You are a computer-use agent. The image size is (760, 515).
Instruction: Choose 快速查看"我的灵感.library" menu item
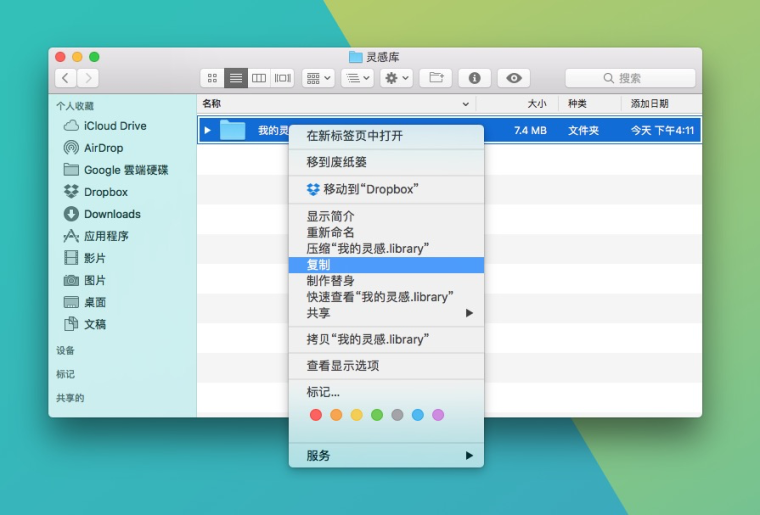click(386, 297)
